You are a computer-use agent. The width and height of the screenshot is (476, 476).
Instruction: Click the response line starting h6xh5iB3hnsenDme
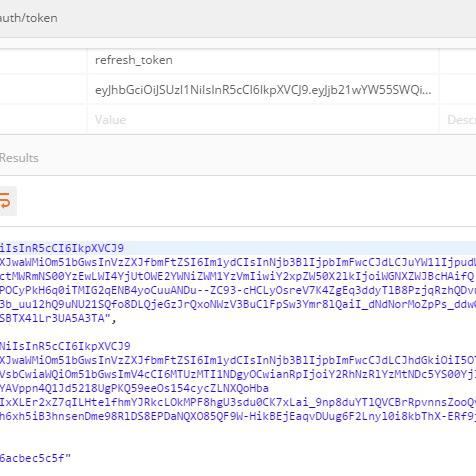click(238, 416)
